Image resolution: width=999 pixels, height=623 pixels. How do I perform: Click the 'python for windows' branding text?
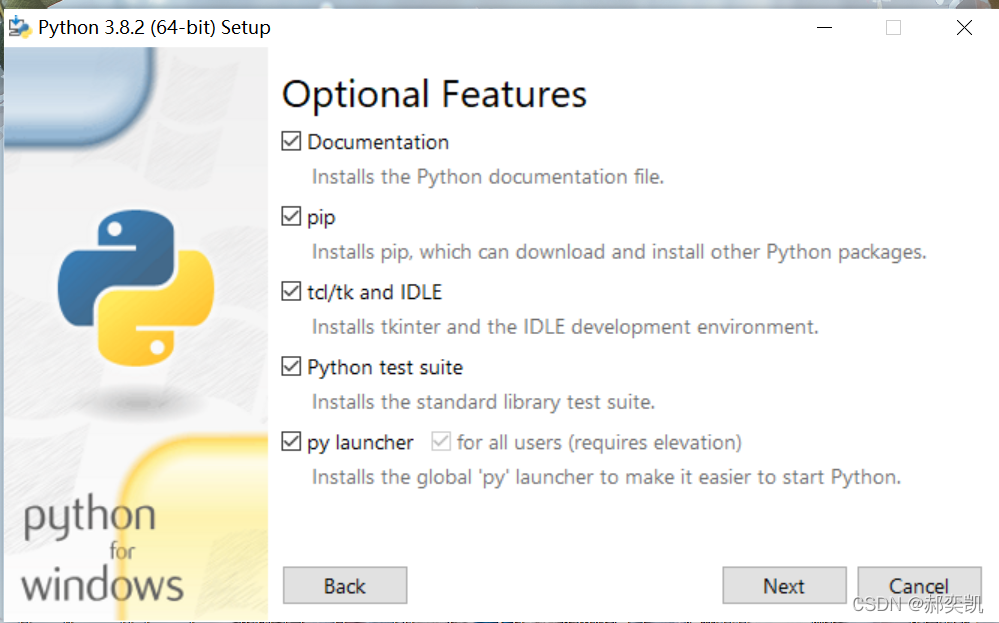point(102,549)
